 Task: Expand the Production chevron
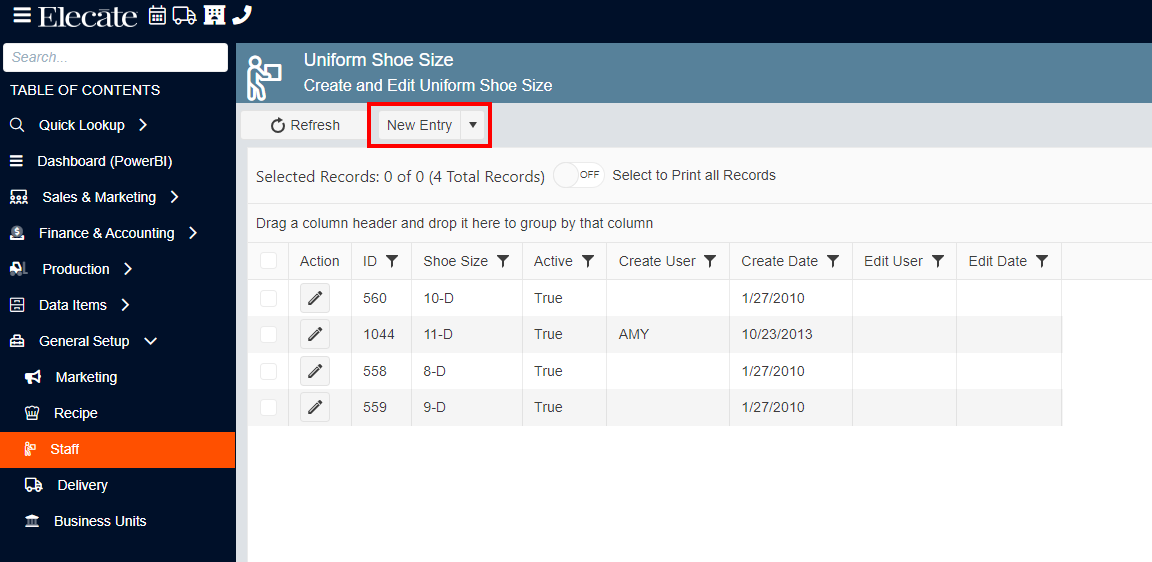[x=128, y=269]
